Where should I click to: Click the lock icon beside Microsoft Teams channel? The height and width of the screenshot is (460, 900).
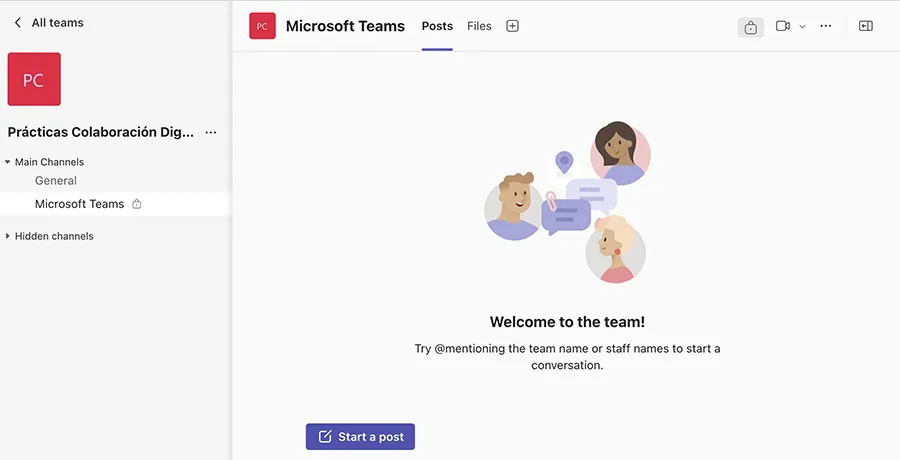(137, 204)
